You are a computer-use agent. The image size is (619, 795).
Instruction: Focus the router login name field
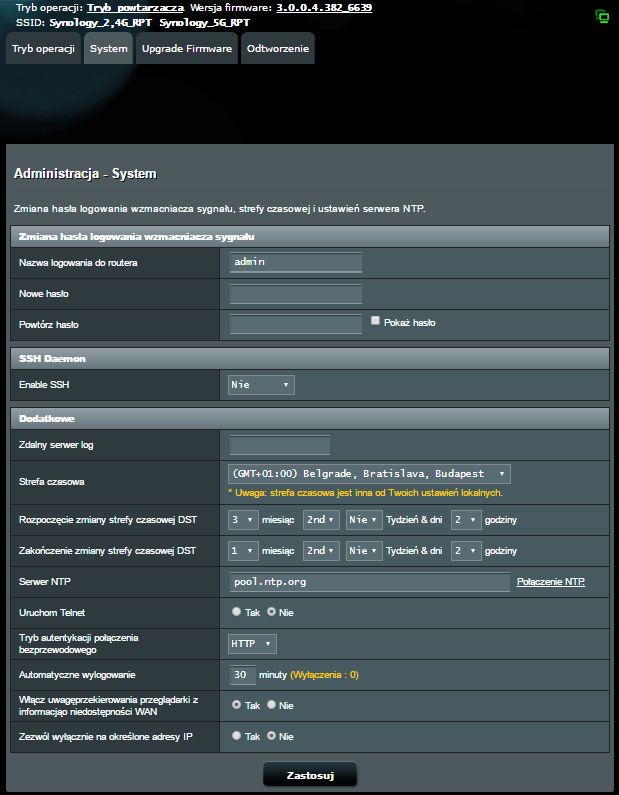tap(296, 263)
